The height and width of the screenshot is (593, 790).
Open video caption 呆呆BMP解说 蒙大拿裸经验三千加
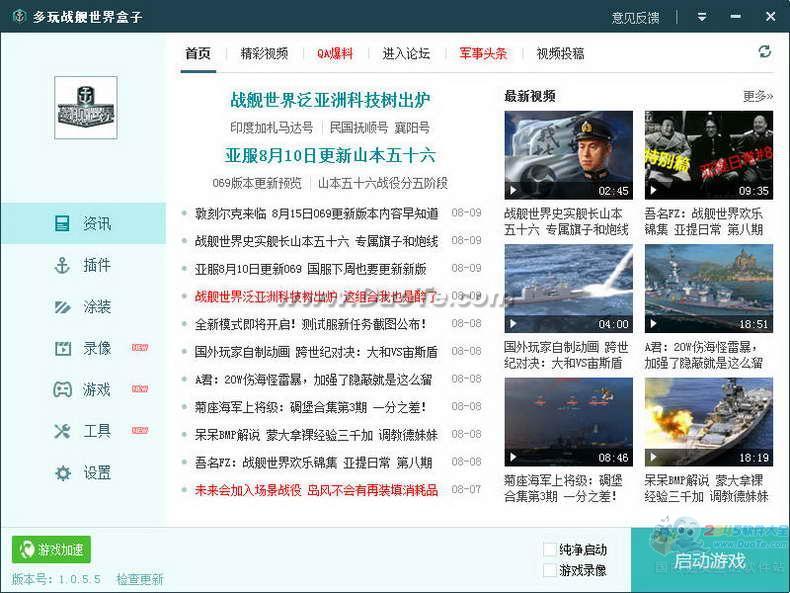(x=706, y=488)
